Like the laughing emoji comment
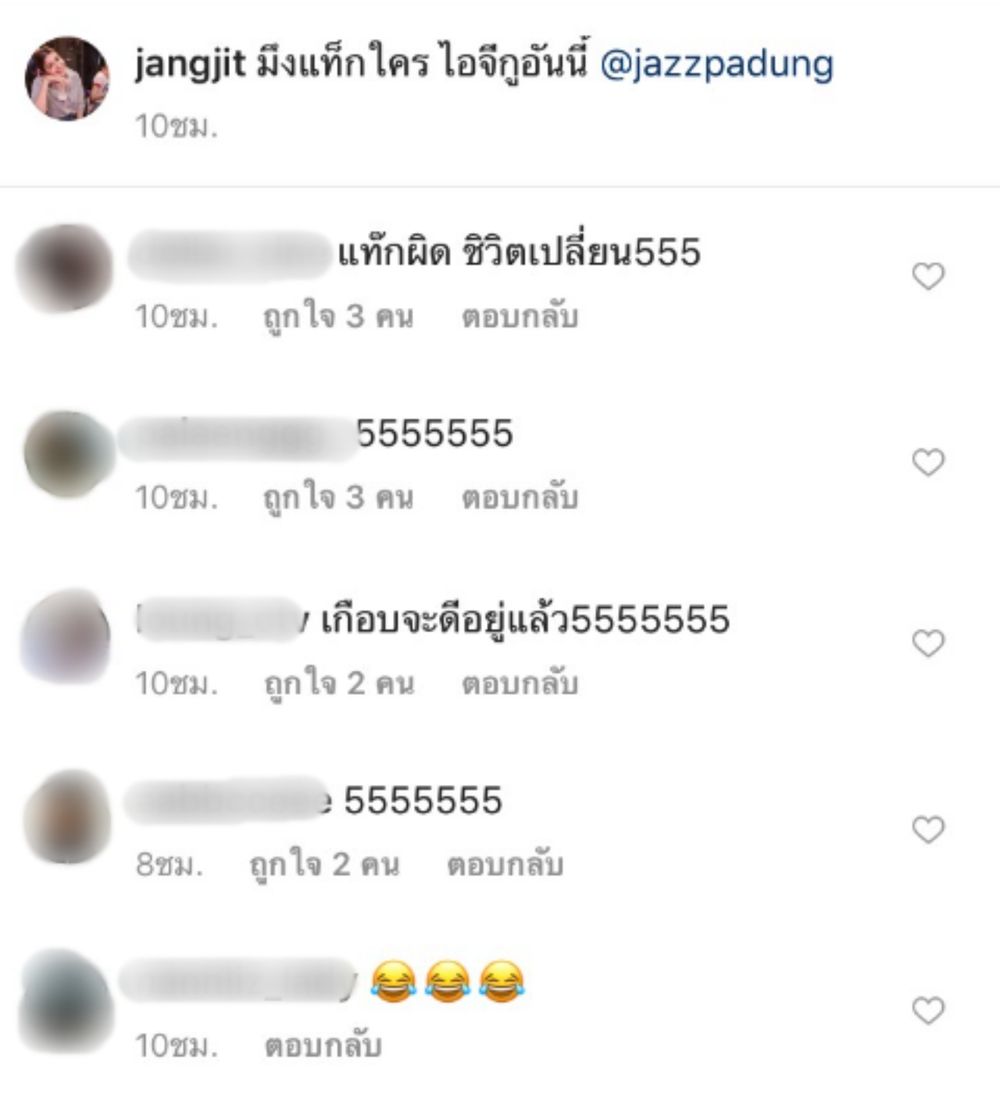Screen dimensions: 1000x1109 [x=928, y=1010]
